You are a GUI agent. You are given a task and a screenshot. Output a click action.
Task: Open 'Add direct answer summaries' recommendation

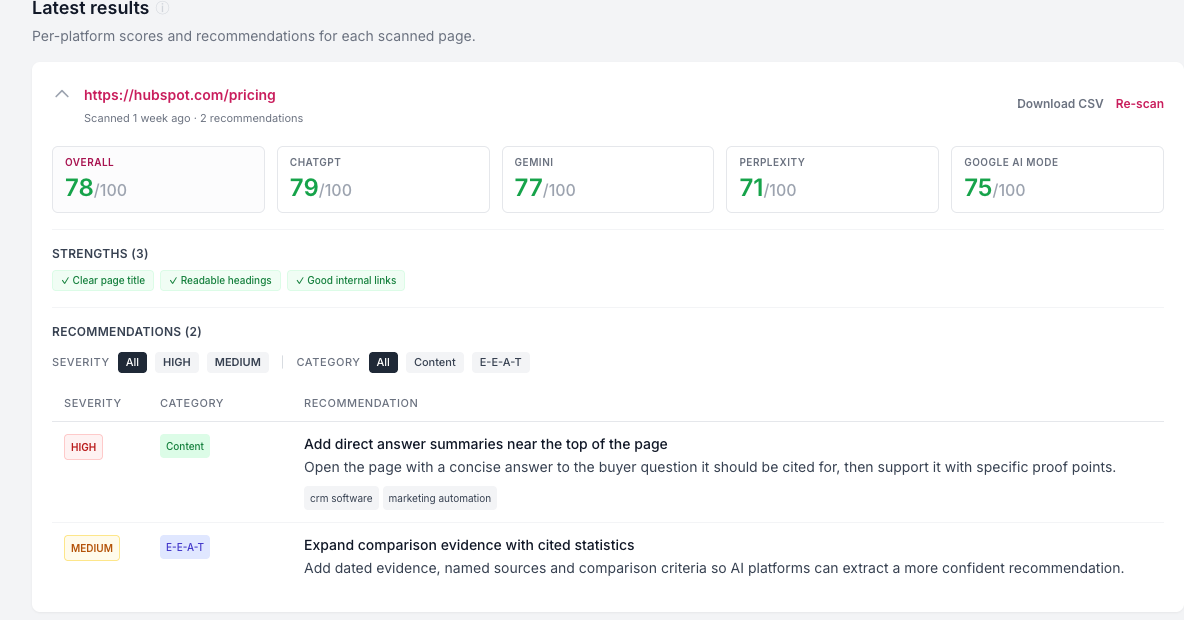pyautogui.click(x=486, y=444)
